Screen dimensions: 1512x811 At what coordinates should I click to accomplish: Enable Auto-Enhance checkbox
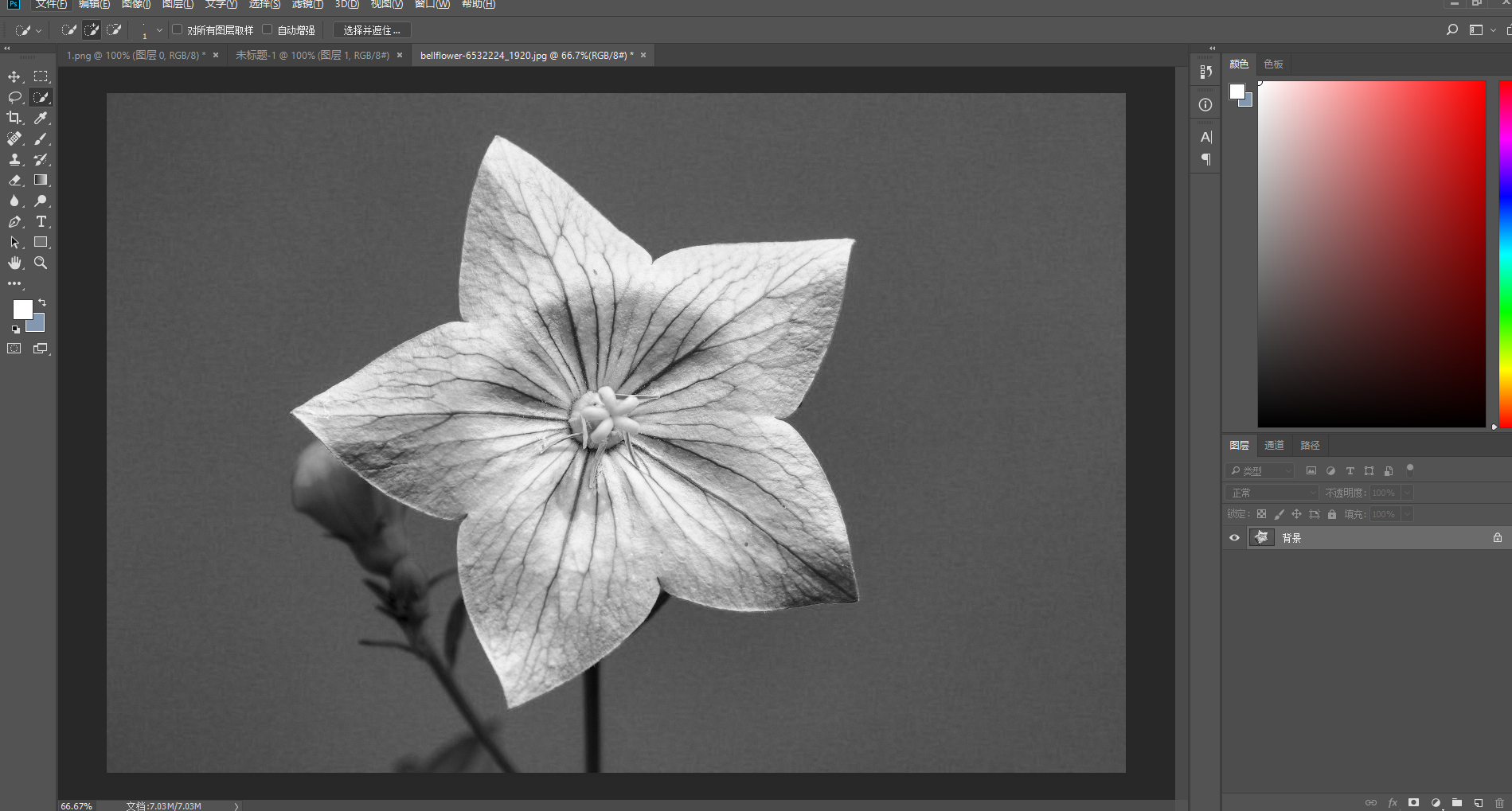[x=268, y=29]
